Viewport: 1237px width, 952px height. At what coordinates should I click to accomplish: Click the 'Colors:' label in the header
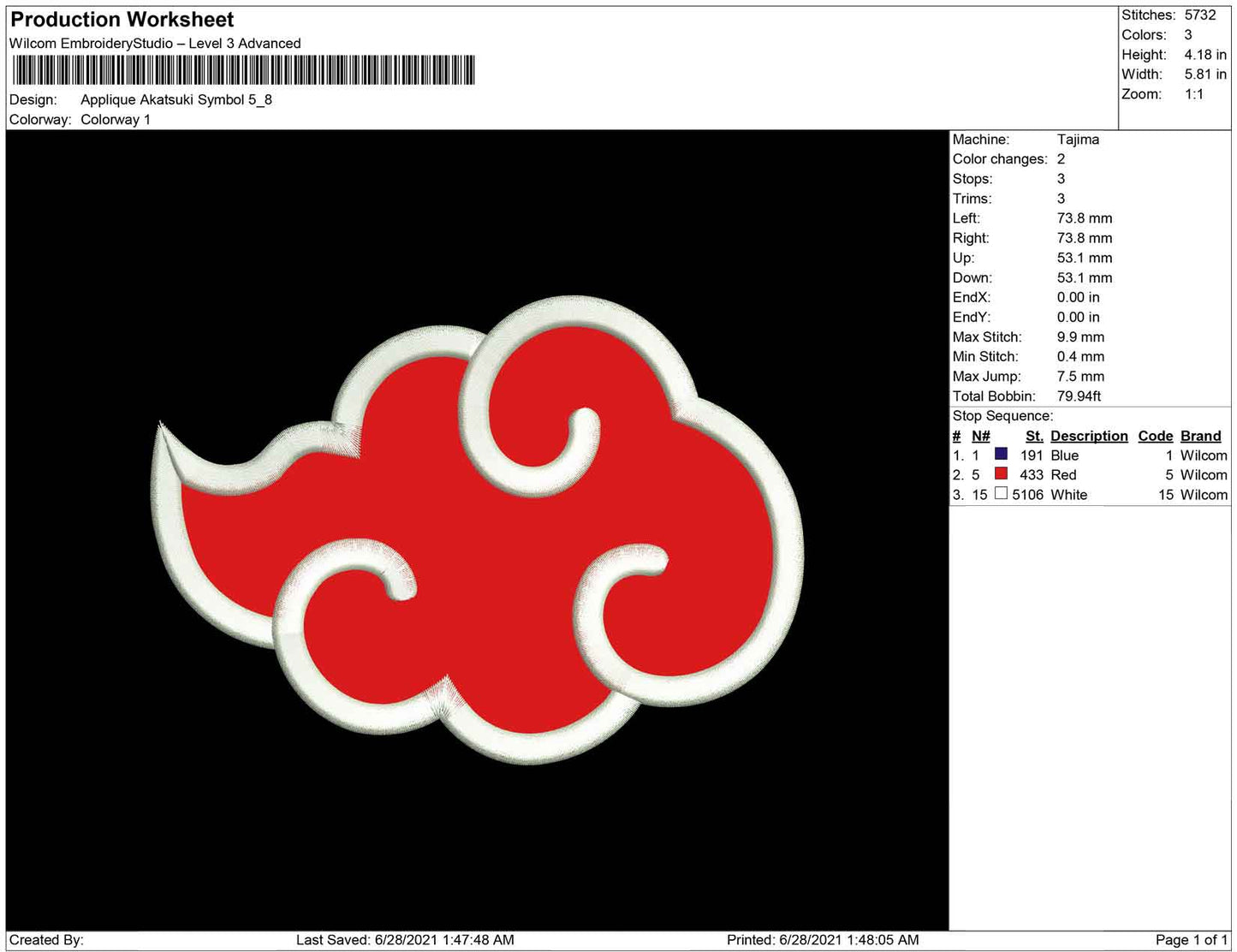tap(1144, 35)
